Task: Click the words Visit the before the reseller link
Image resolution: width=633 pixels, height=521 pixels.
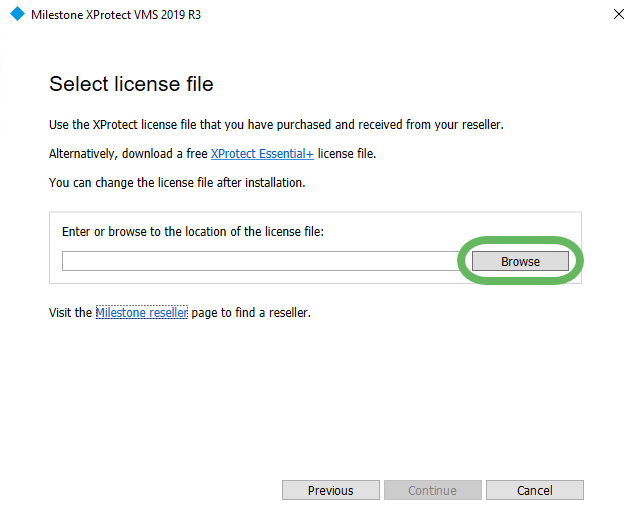Action: coord(70,312)
